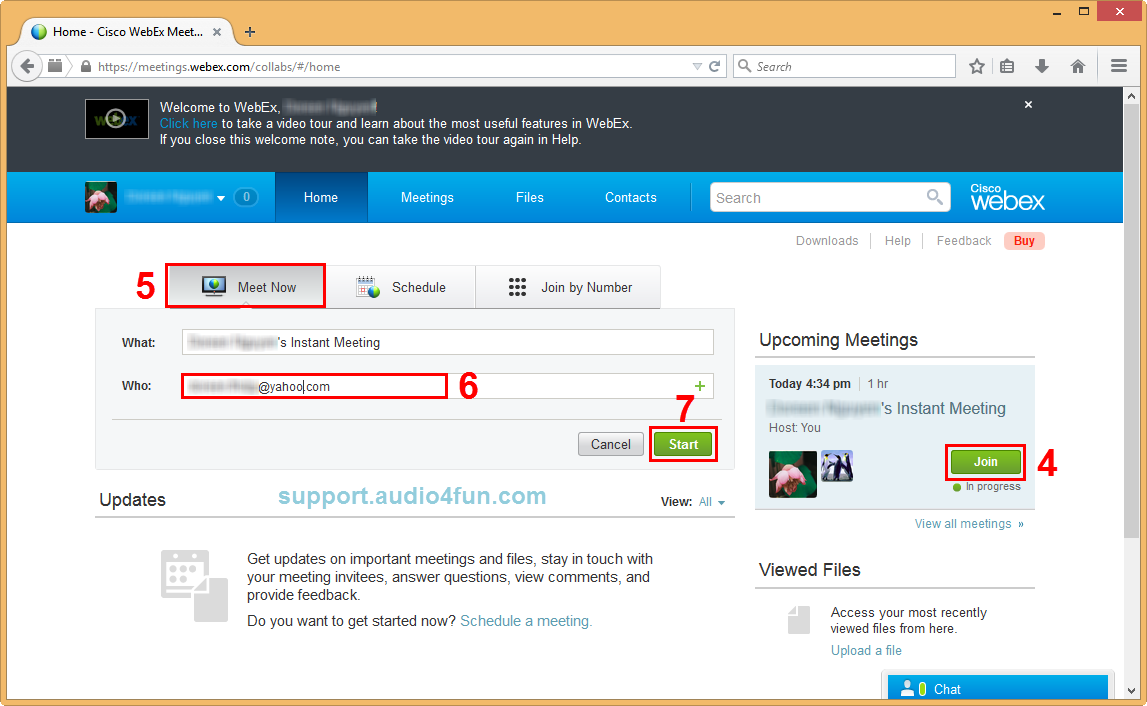Click the 'In progress' status text
Image resolution: width=1147 pixels, height=706 pixels.
coord(993,487)
